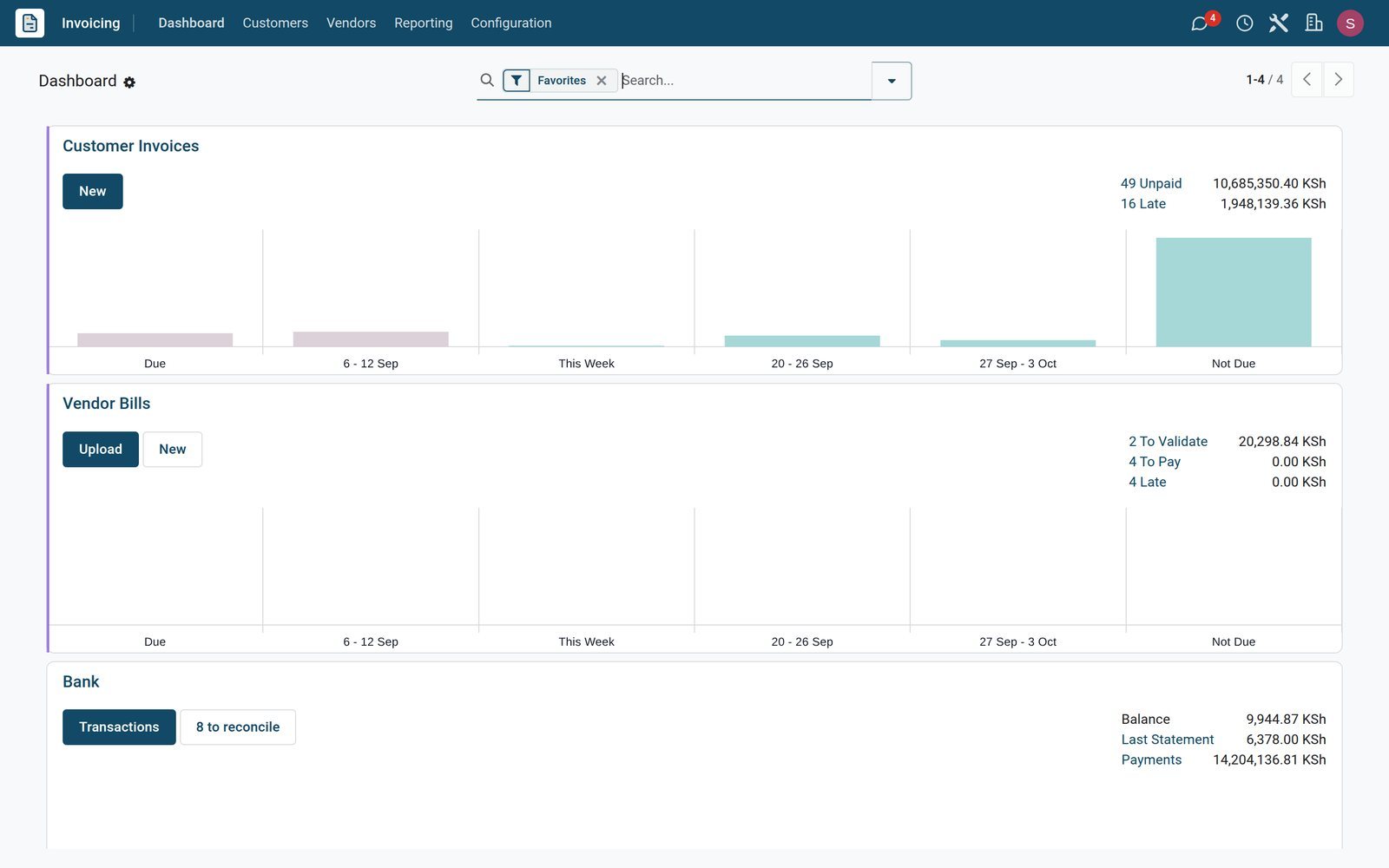The height and width of the screenshot is (868, 1389).
Task: Open Bank card title
Action: point(81,682)
